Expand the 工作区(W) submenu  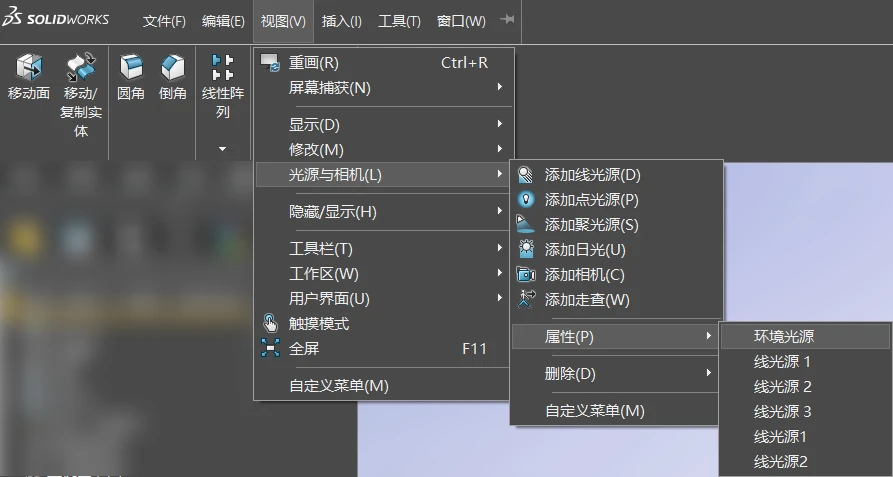(x=384, y=274)
